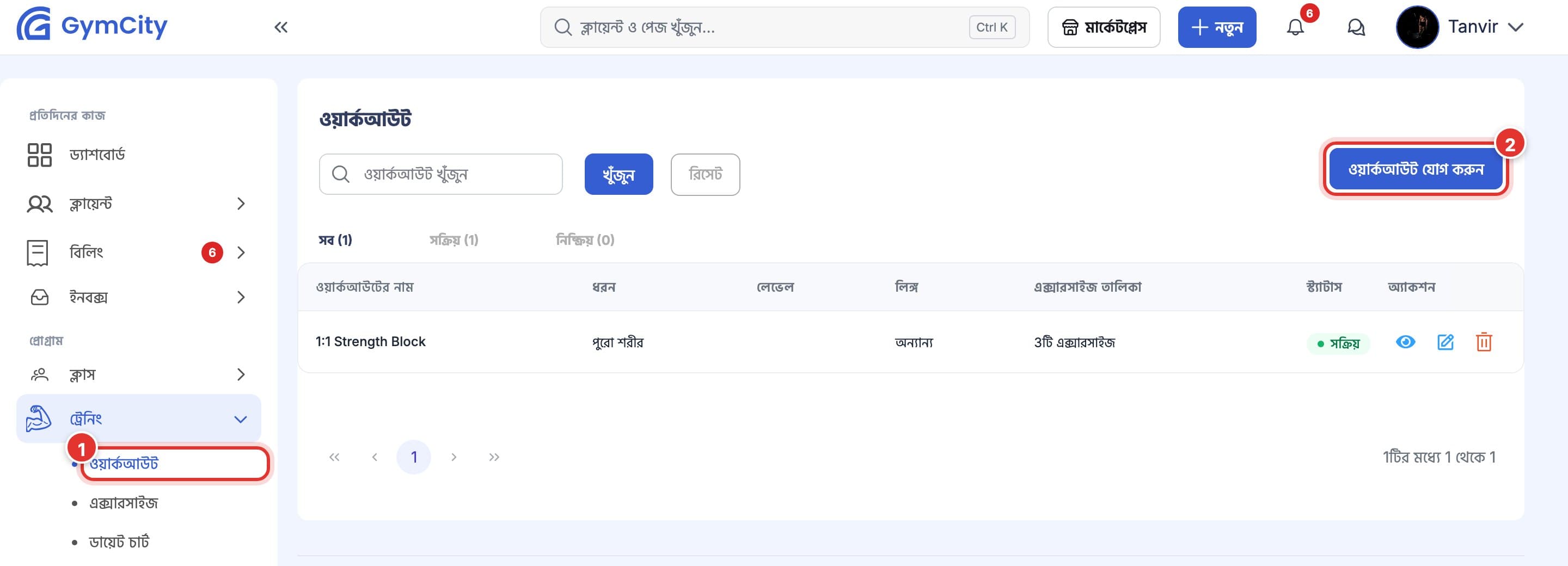Click the রিসেট button
The image size is (1568, 566).
pos(706,174)
